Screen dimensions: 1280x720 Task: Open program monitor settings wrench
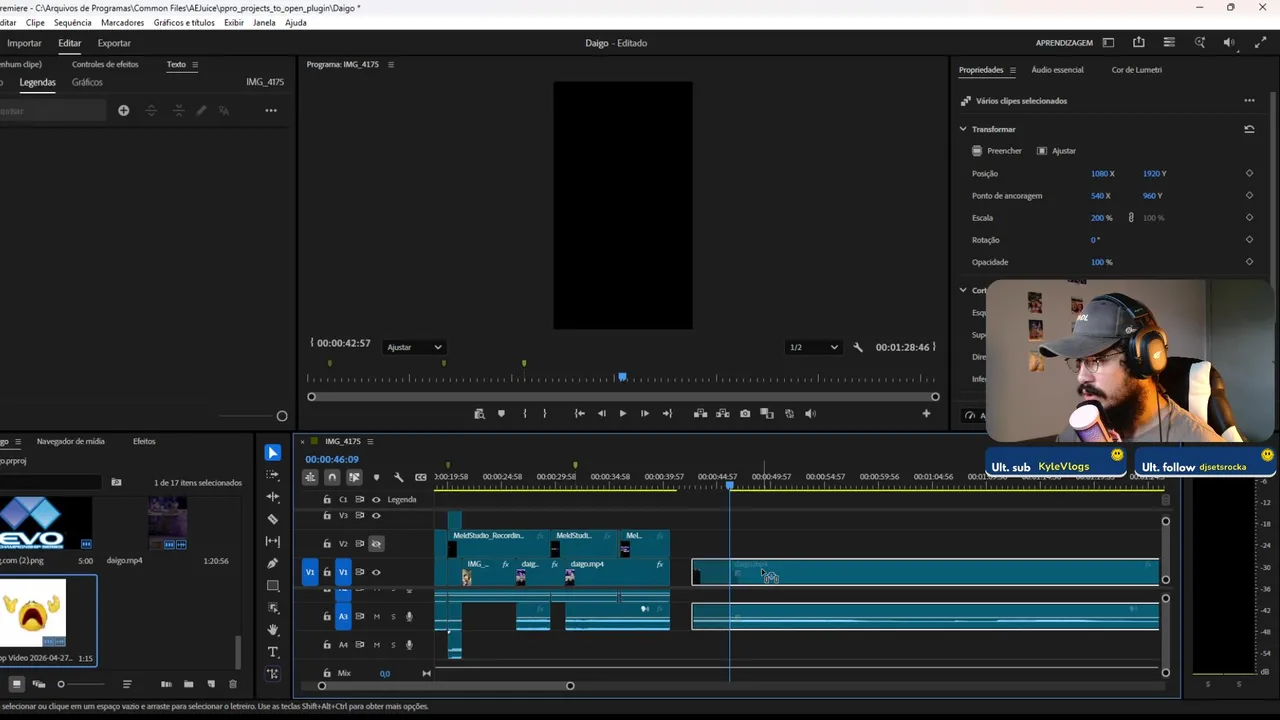[x=858, y=347]
